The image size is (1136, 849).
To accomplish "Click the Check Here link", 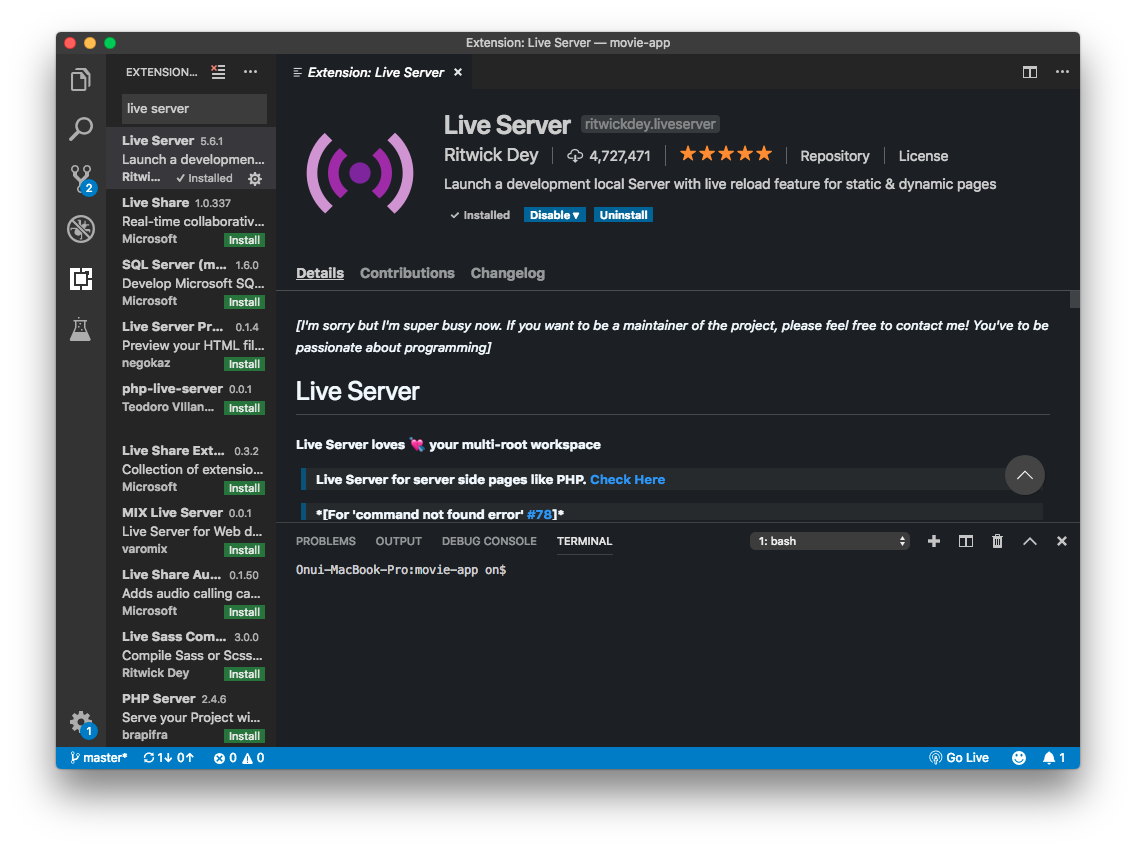I will pos(627,480).
